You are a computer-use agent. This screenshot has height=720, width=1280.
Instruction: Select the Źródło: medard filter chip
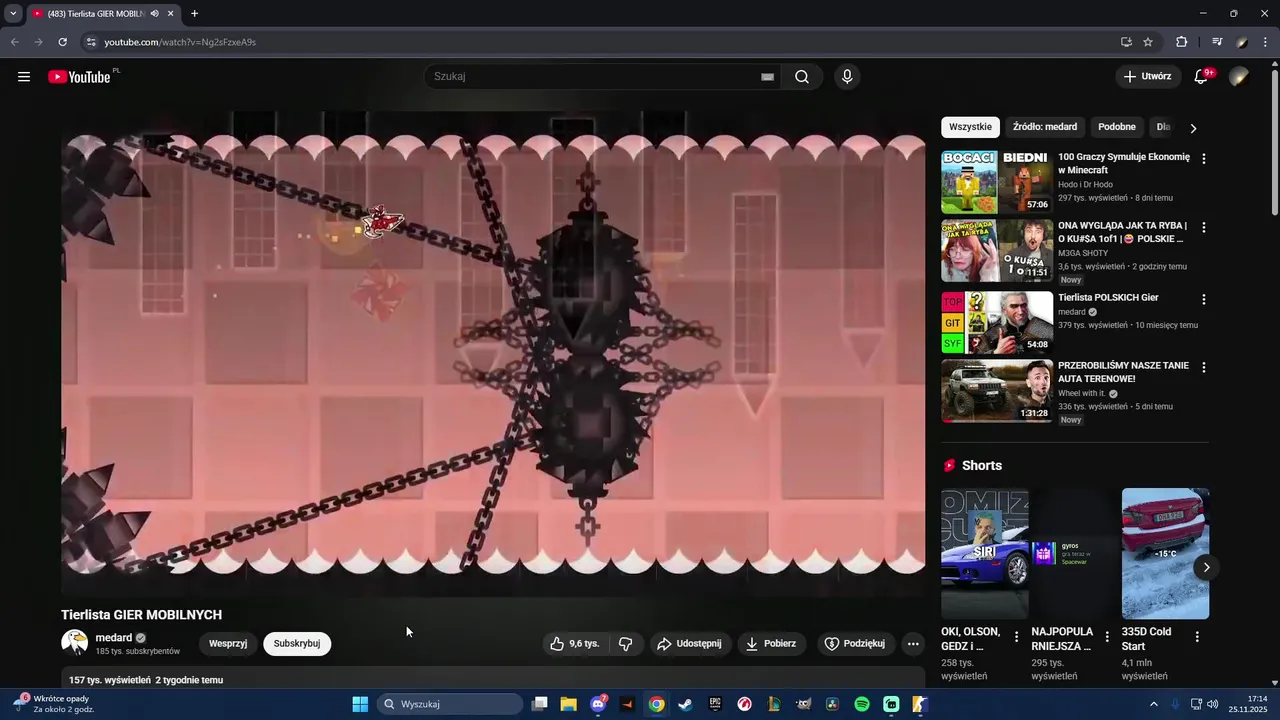1045,127
